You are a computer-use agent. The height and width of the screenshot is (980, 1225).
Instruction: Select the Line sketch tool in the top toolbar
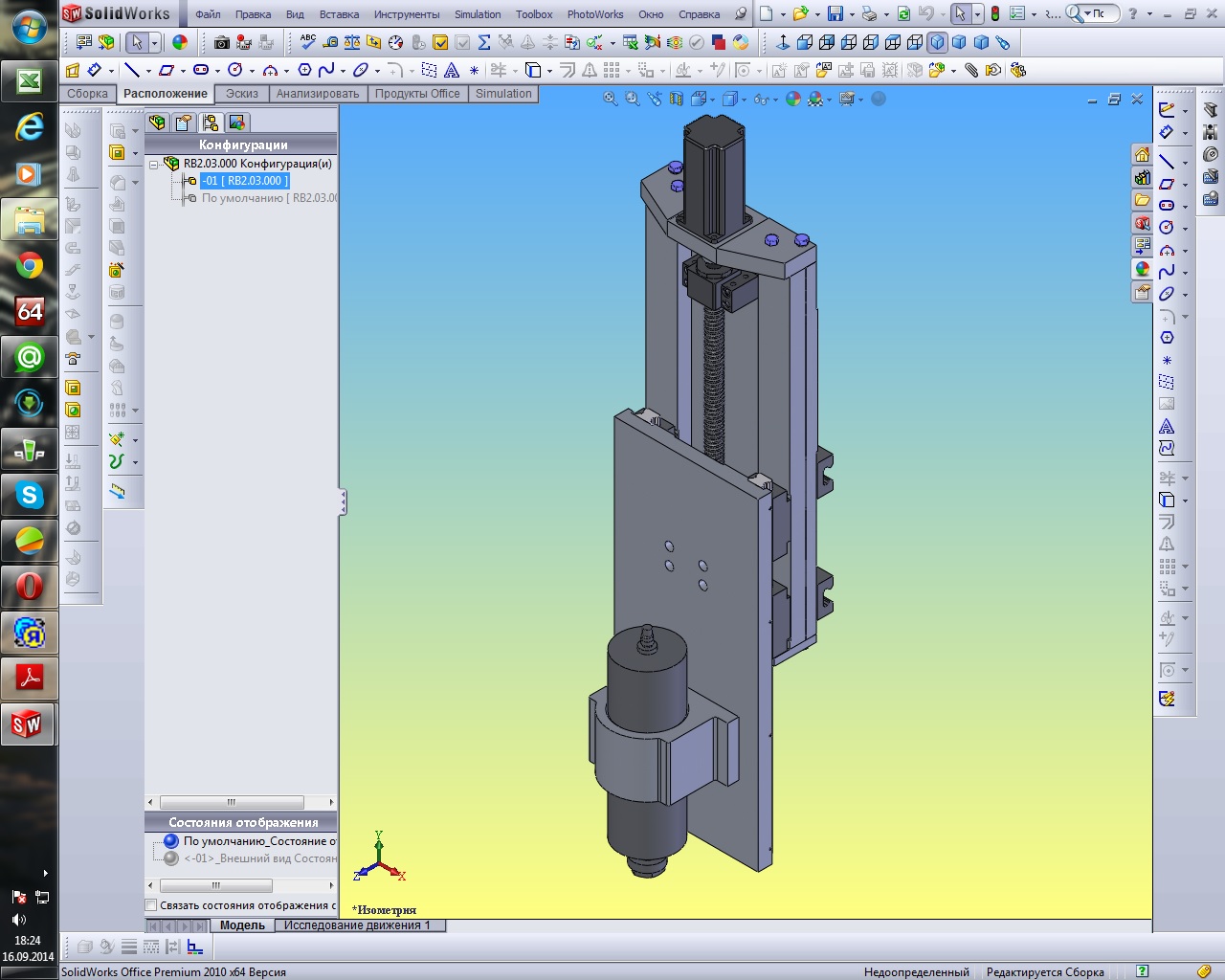click(132, 70)
